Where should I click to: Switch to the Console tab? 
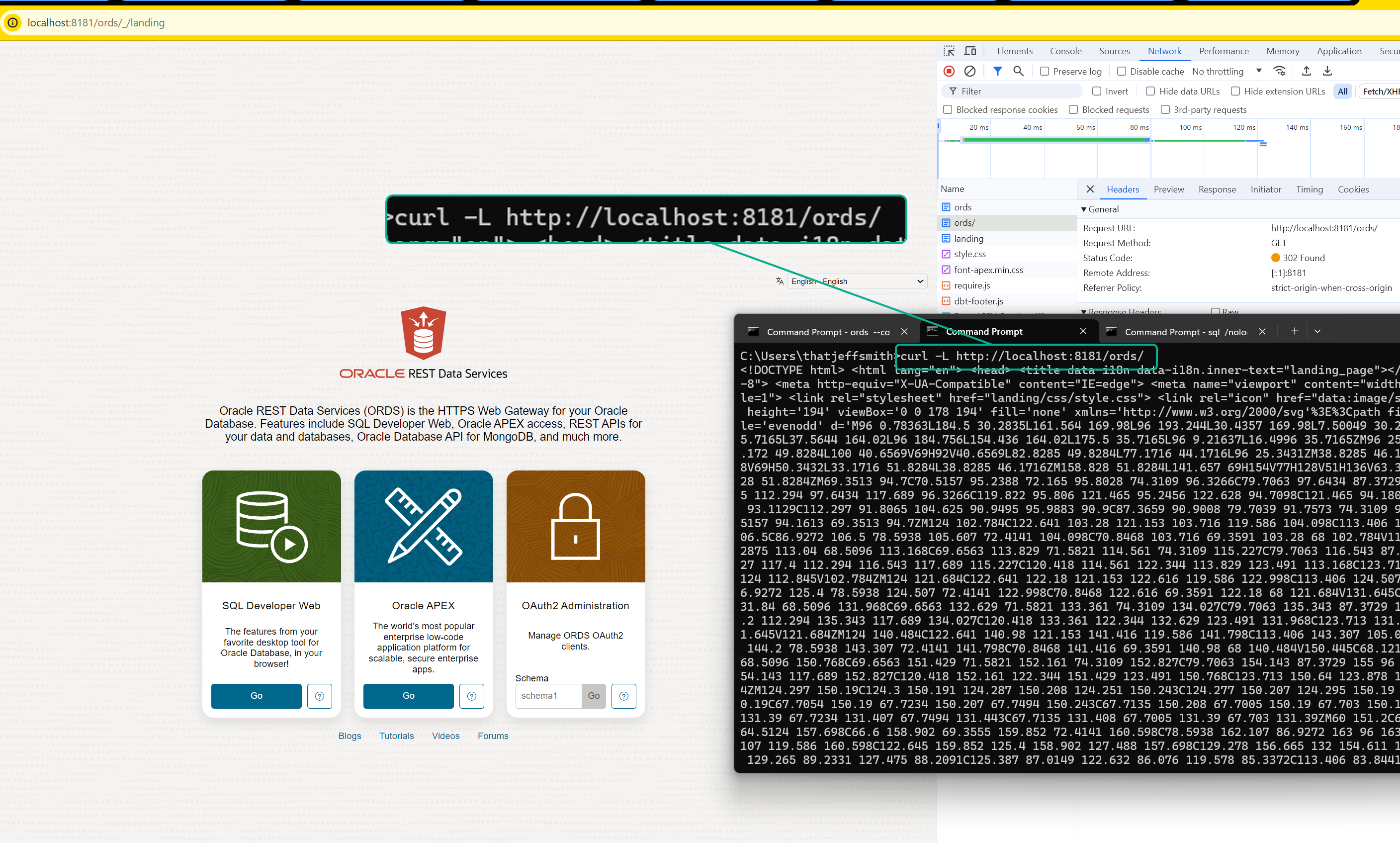(1065, 51)
